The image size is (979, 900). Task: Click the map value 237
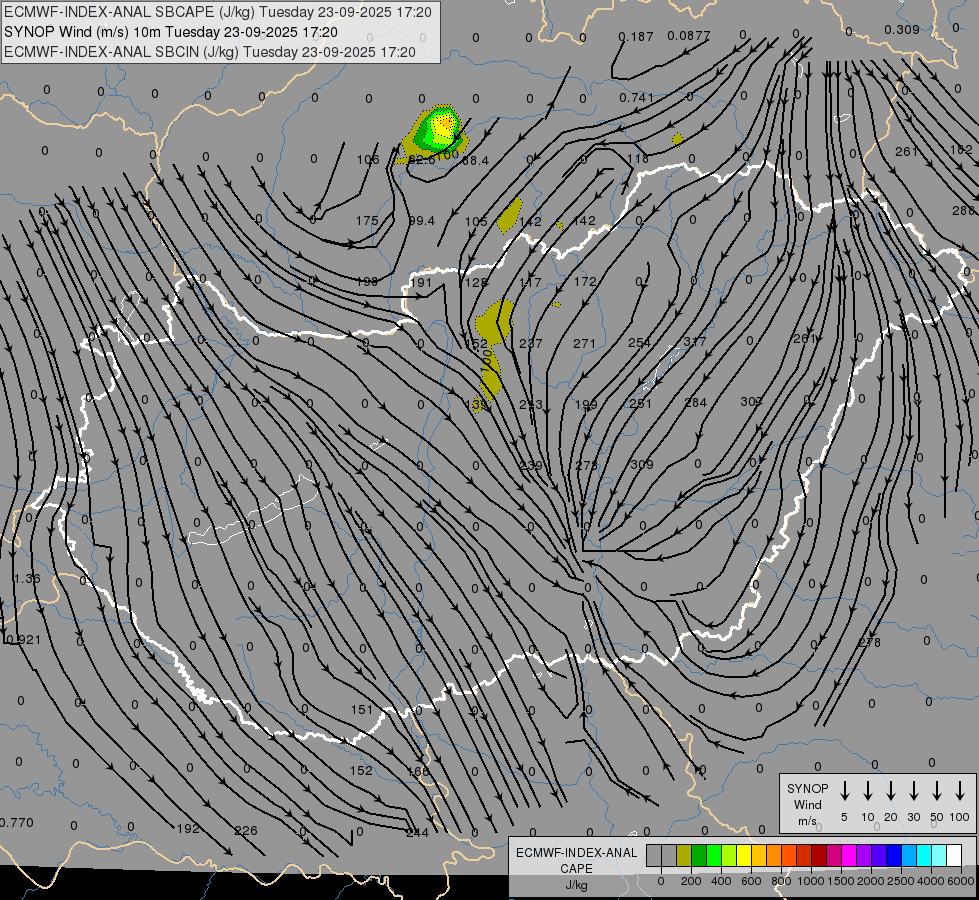[531, 344]
